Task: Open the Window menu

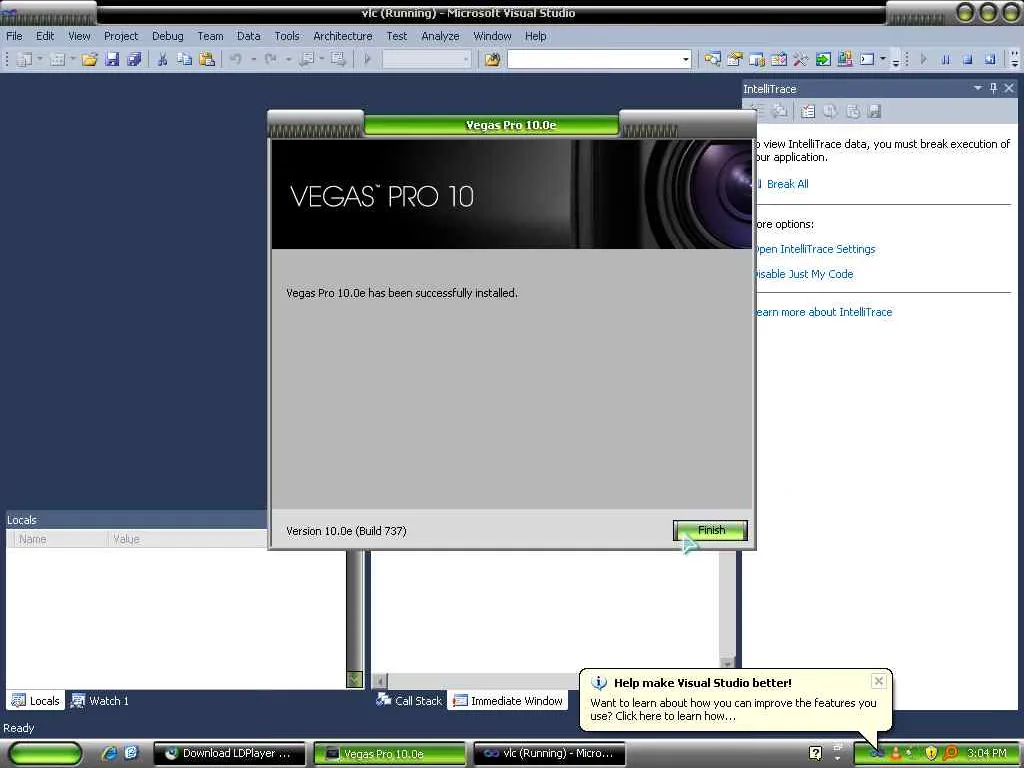Action: coord(492,36)
